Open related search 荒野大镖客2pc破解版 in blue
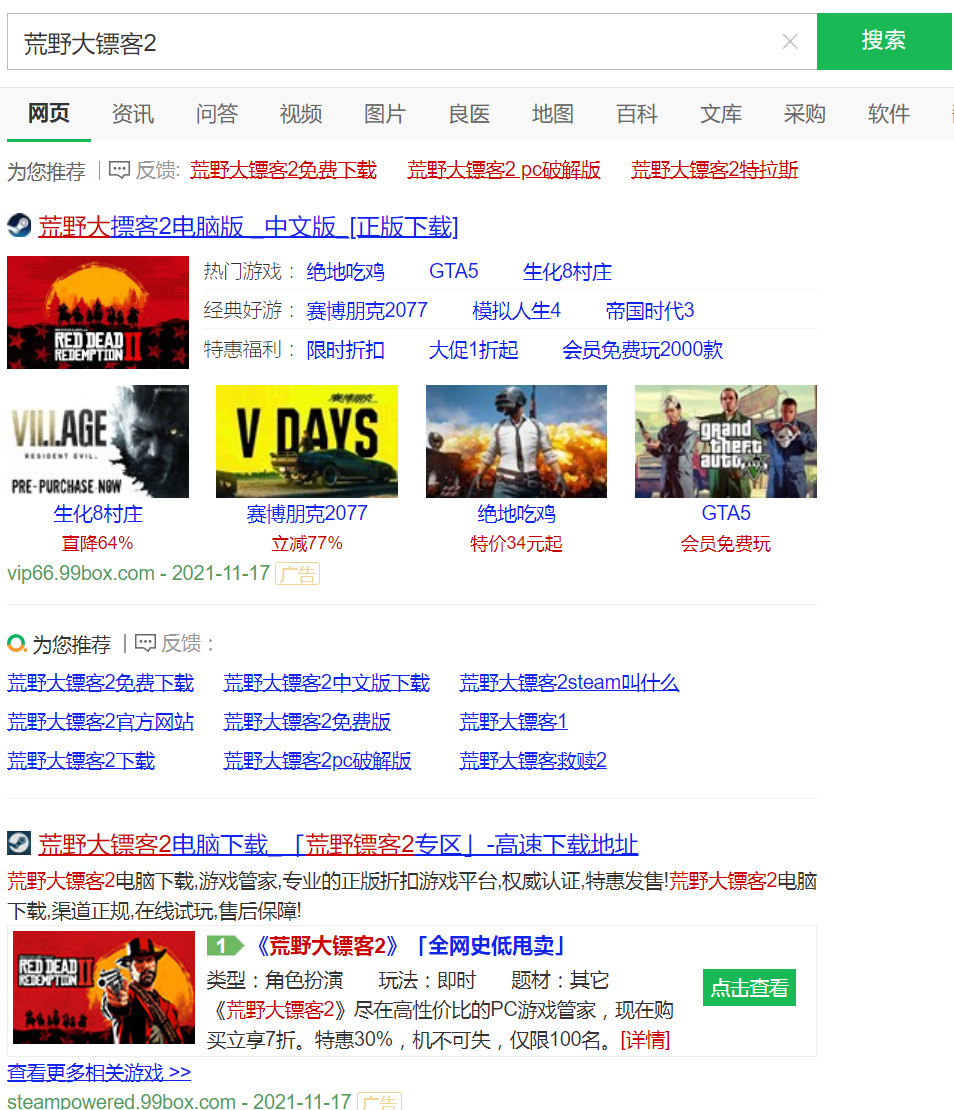Viewport: 954px width, 1110px height. [x=317, y=761]
